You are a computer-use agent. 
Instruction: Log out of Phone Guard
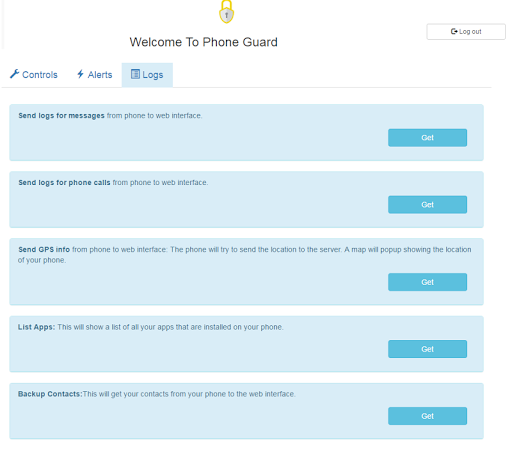pos(466,32)
